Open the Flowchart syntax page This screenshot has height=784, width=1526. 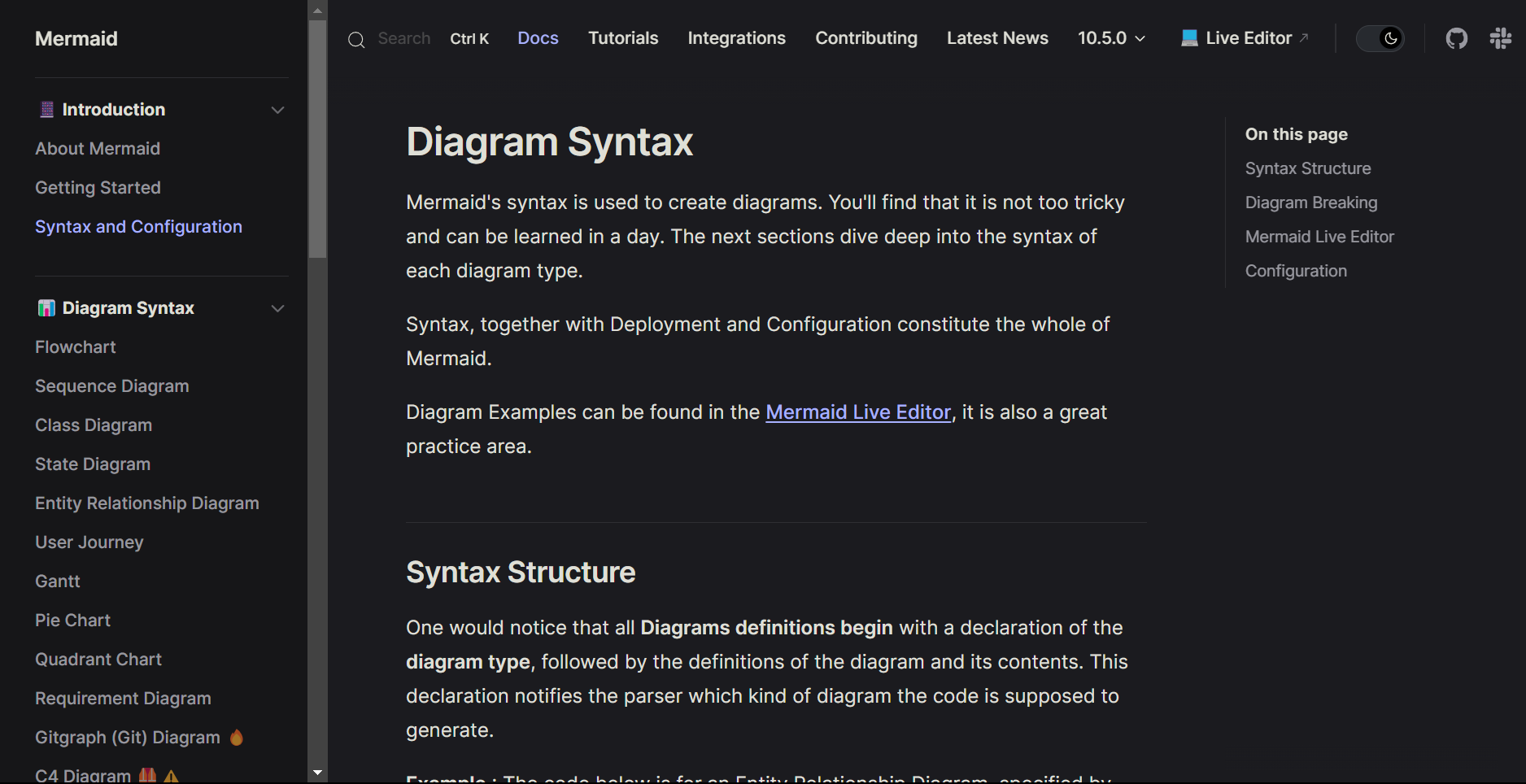coord(76,347)
